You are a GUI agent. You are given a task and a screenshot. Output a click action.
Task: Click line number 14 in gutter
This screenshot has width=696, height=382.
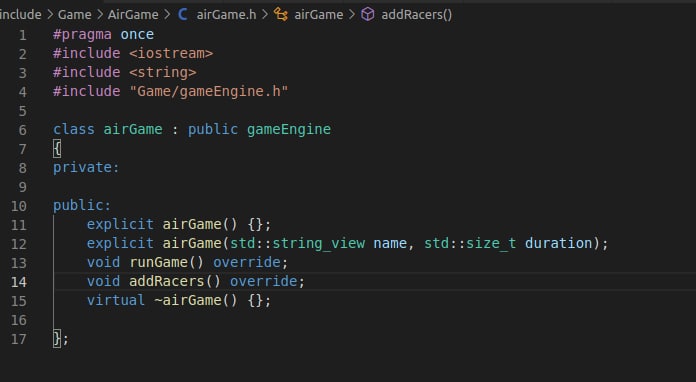(19, 282)
